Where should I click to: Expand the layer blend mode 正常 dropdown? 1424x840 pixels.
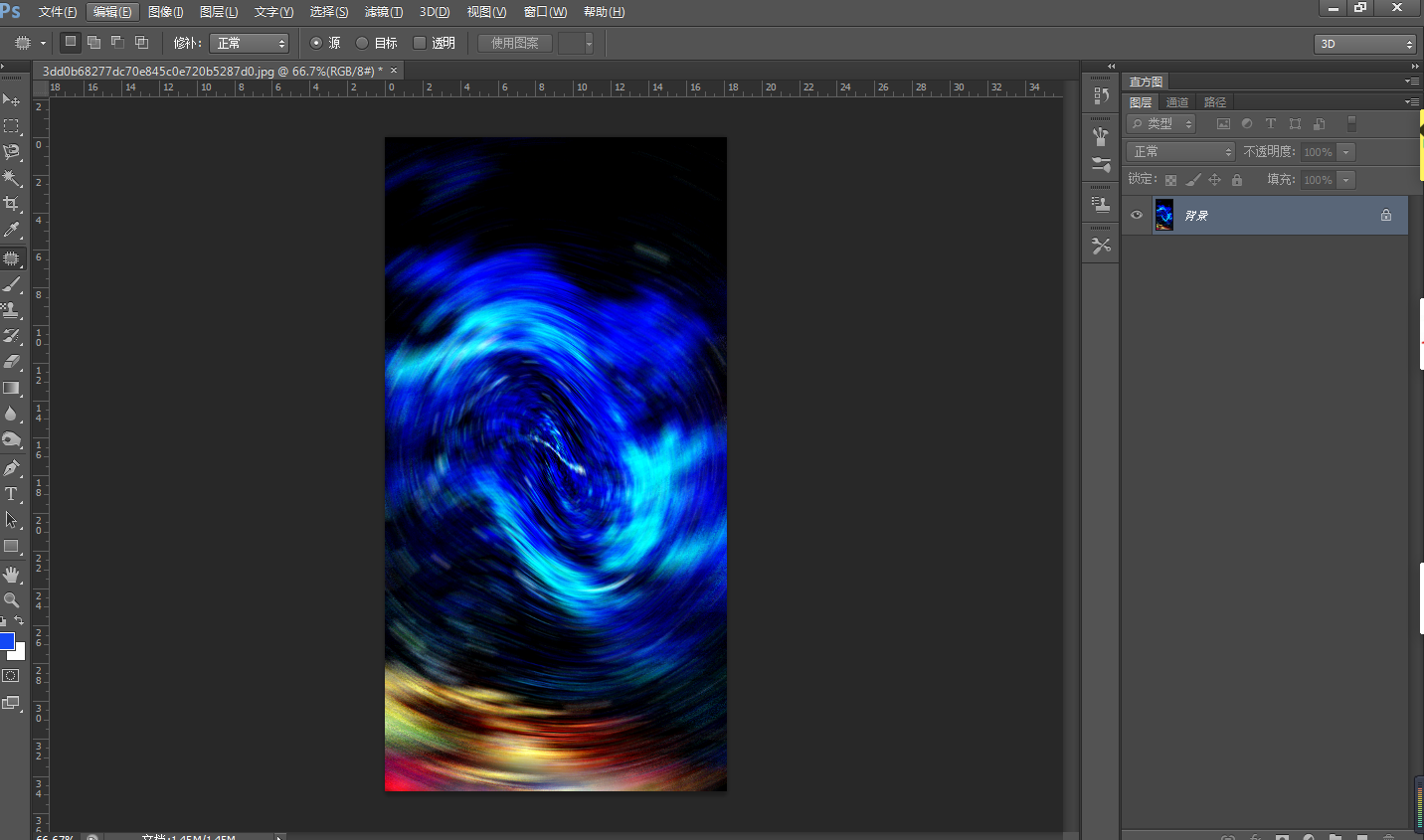pos(1180,152)
